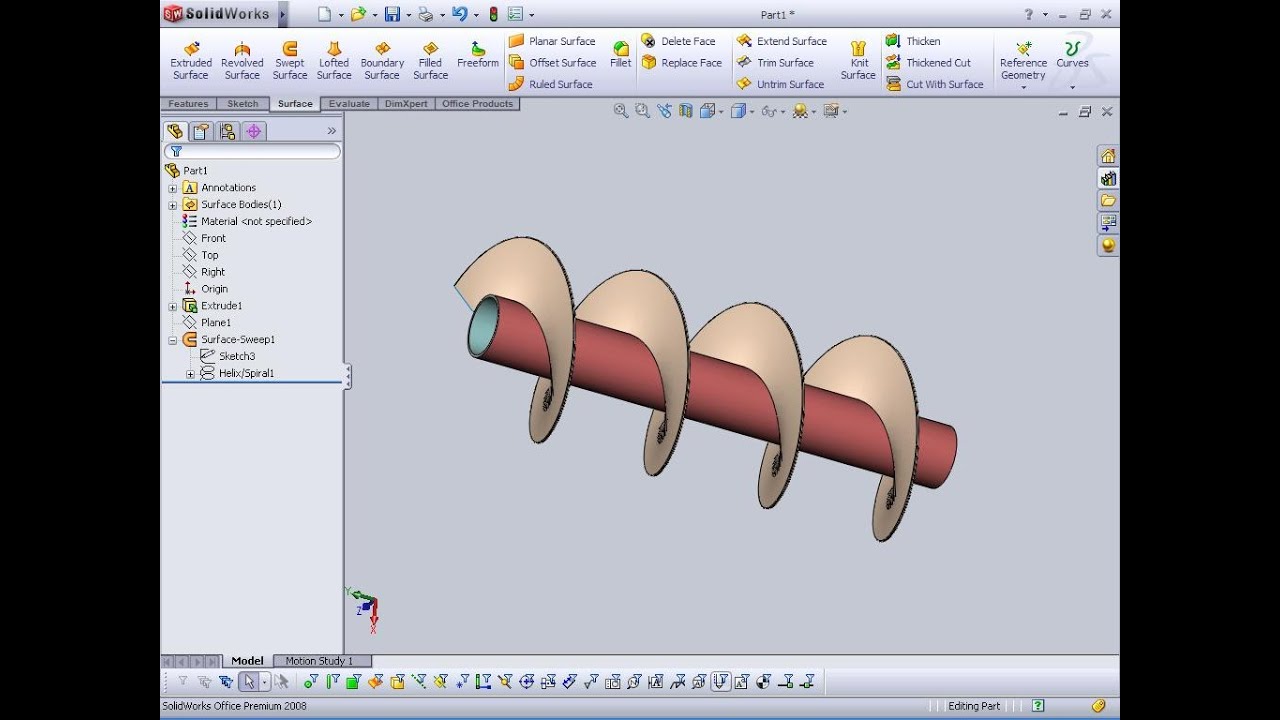Click the FeatureManager design tree icon
The height and width of the screenshot is (720, 1280).
(x=176, y=131)
